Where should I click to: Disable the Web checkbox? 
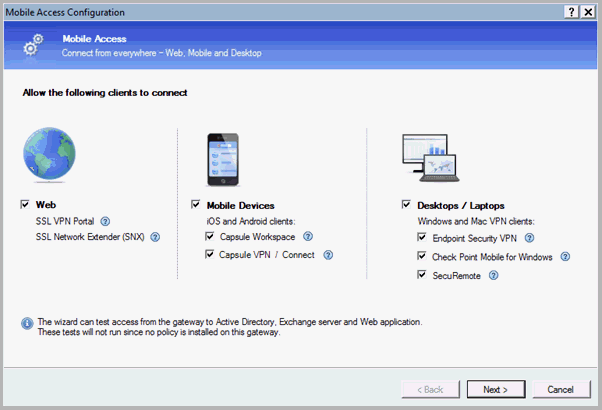[x=25, y=204]
